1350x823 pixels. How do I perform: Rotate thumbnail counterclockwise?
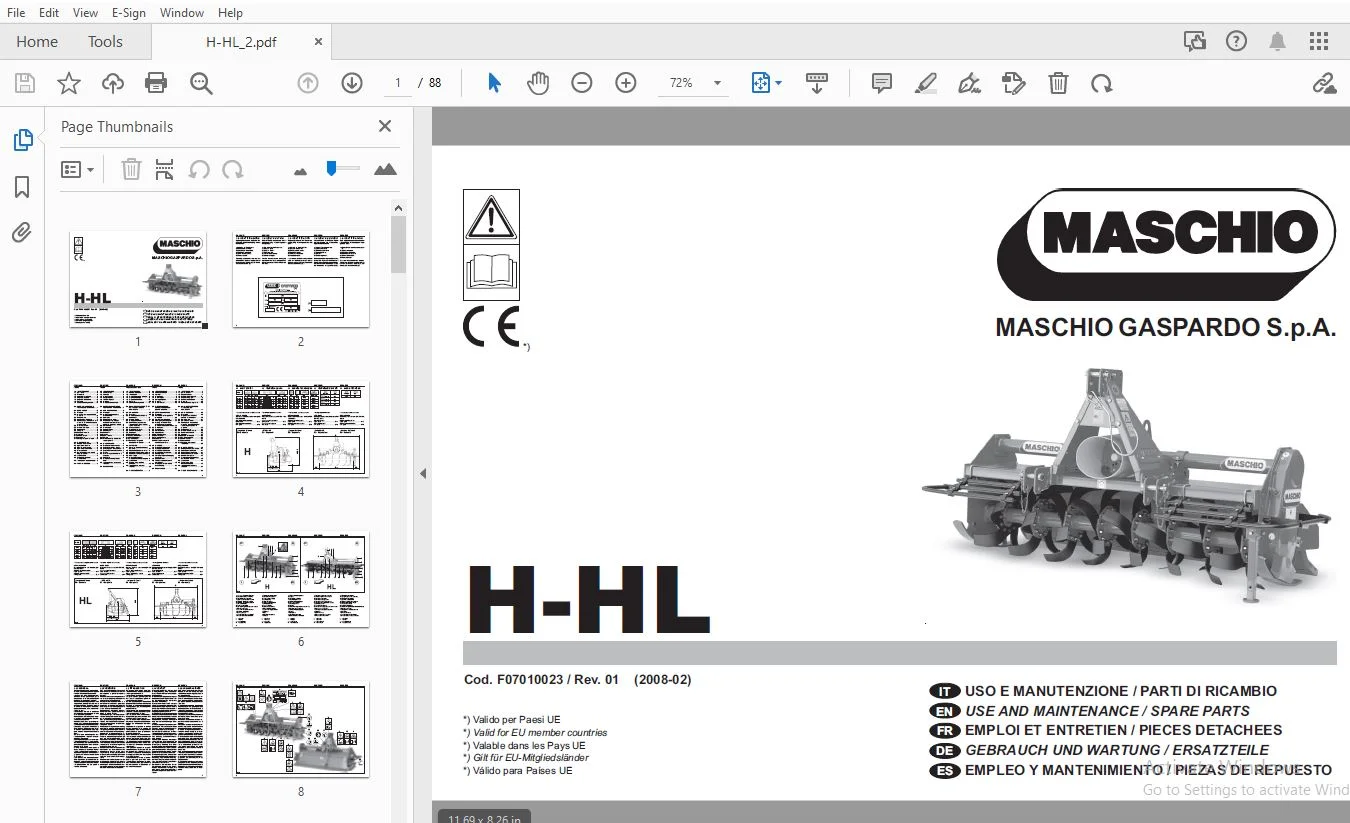[x=199, y=170]
